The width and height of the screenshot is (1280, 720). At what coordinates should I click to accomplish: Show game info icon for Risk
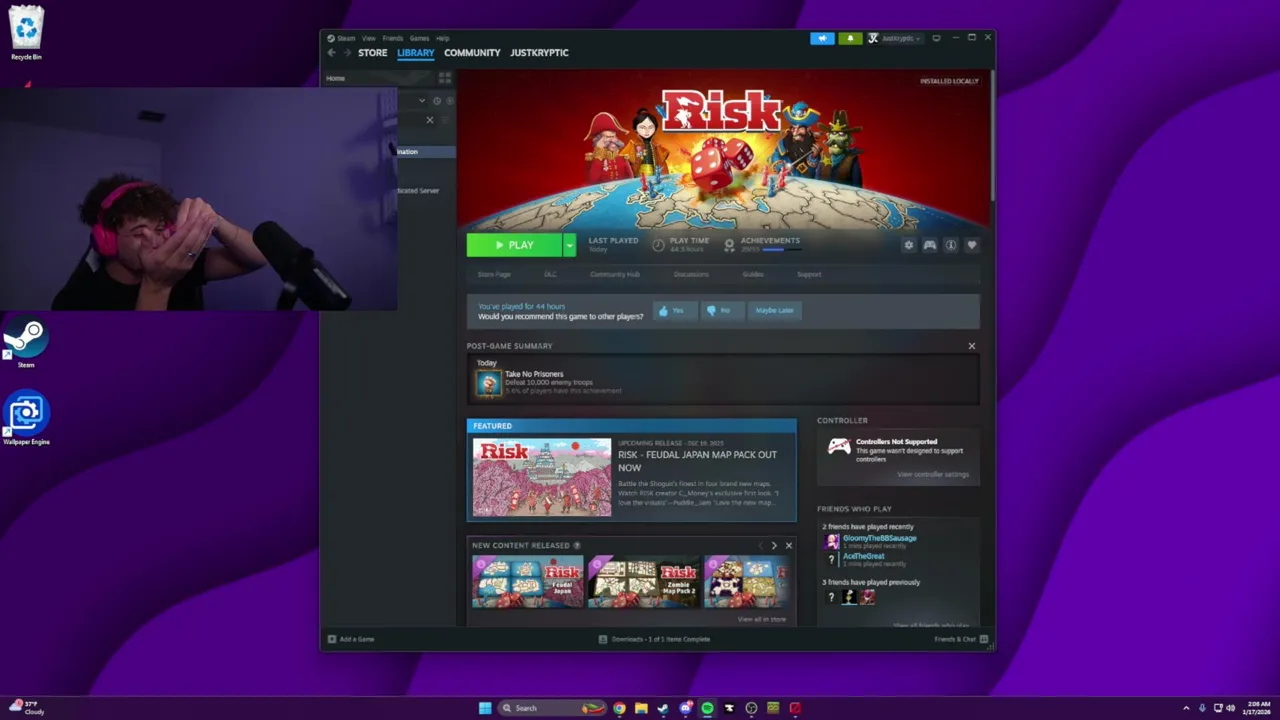click(950, 245)
